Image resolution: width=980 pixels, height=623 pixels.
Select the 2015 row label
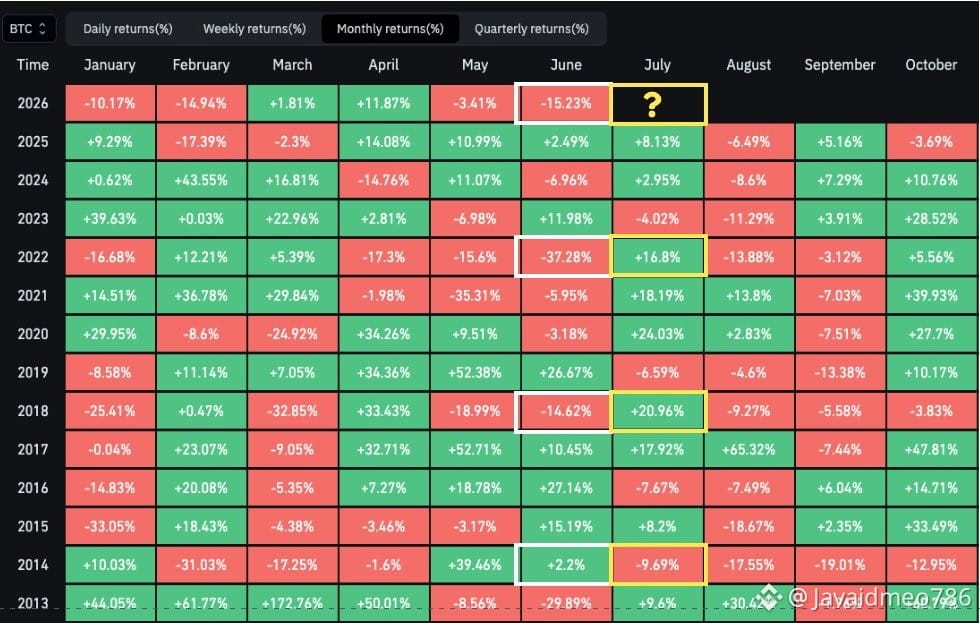coord(32,526)
